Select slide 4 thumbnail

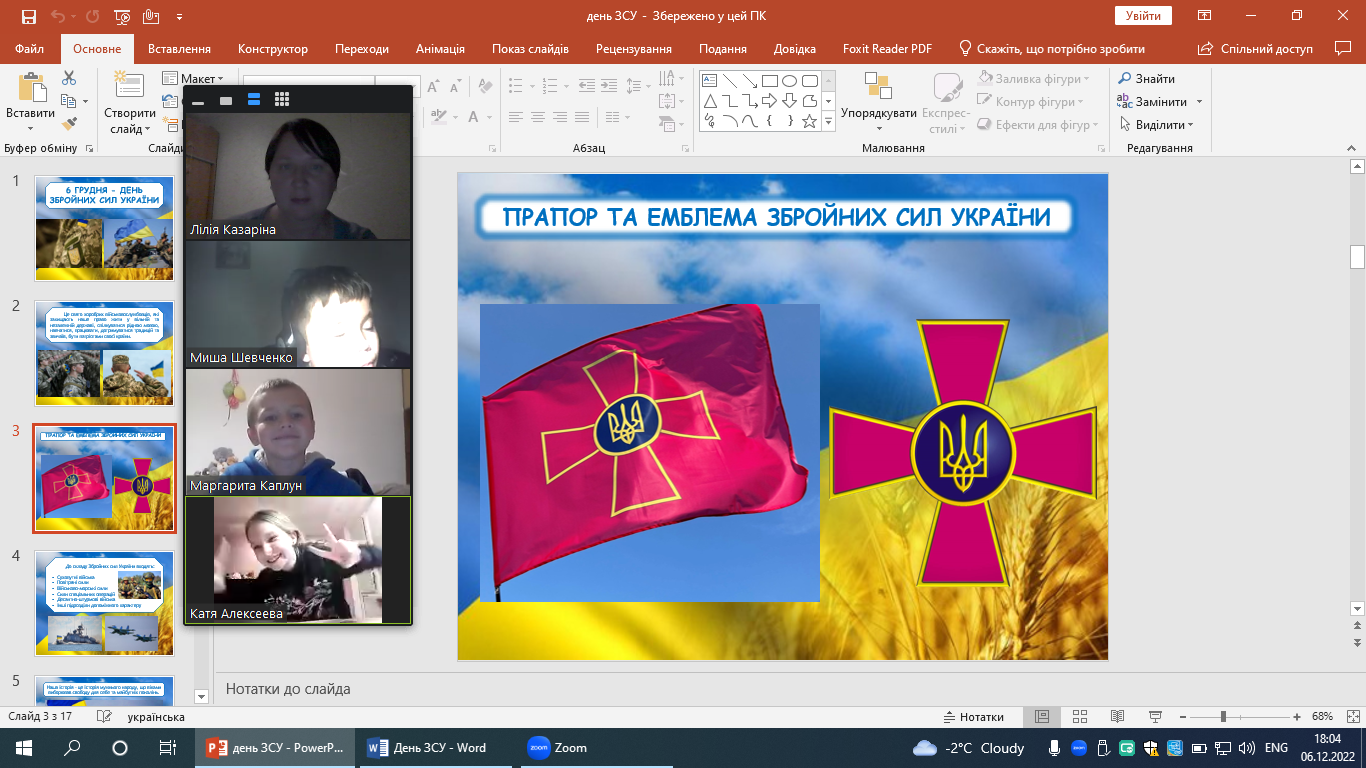coord(105,603)
